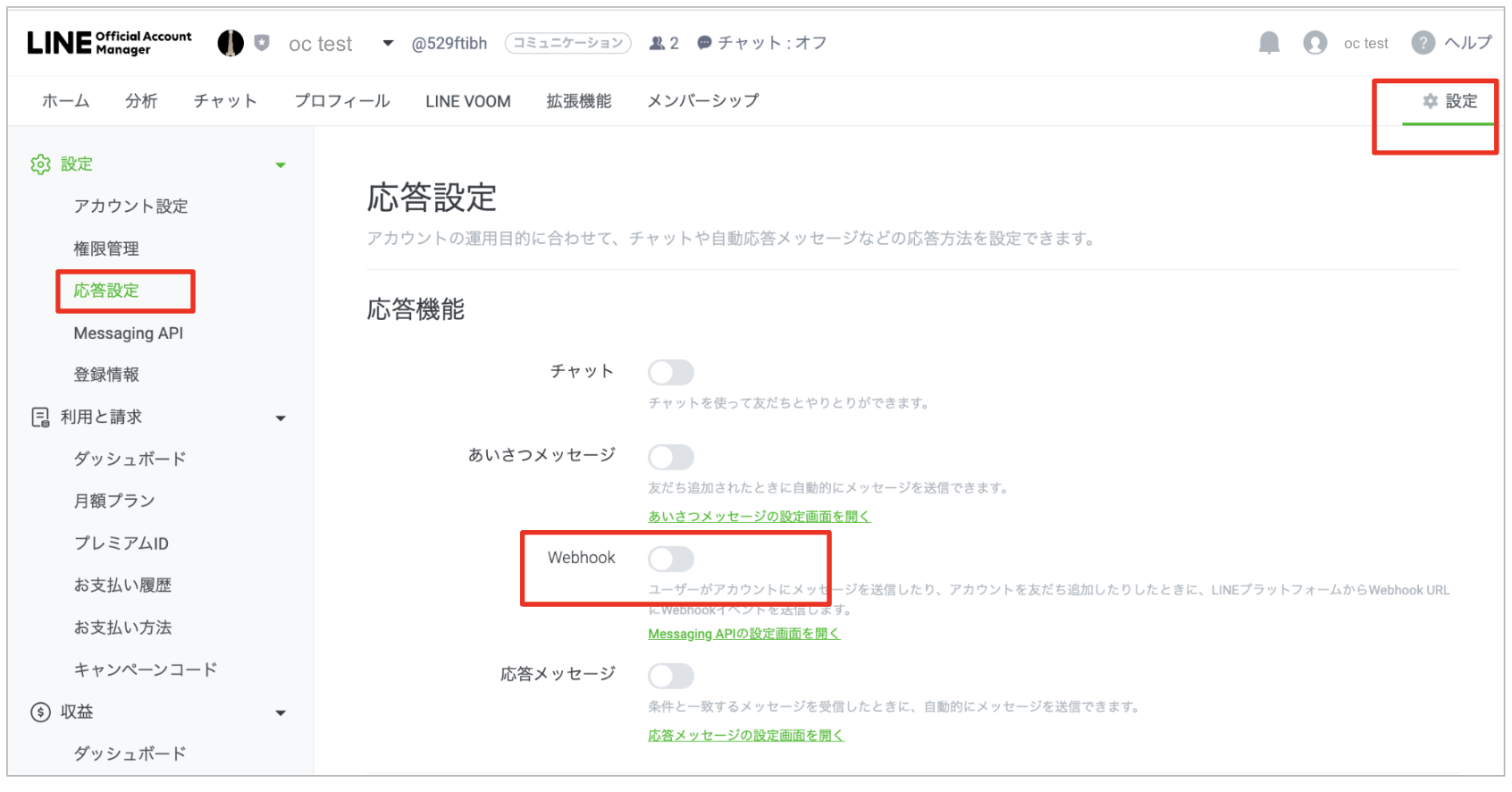Click the ヘルプ link
The height and width of the screenshot is (792, 1512).
pyautogui.click(x=1468, y=43)
